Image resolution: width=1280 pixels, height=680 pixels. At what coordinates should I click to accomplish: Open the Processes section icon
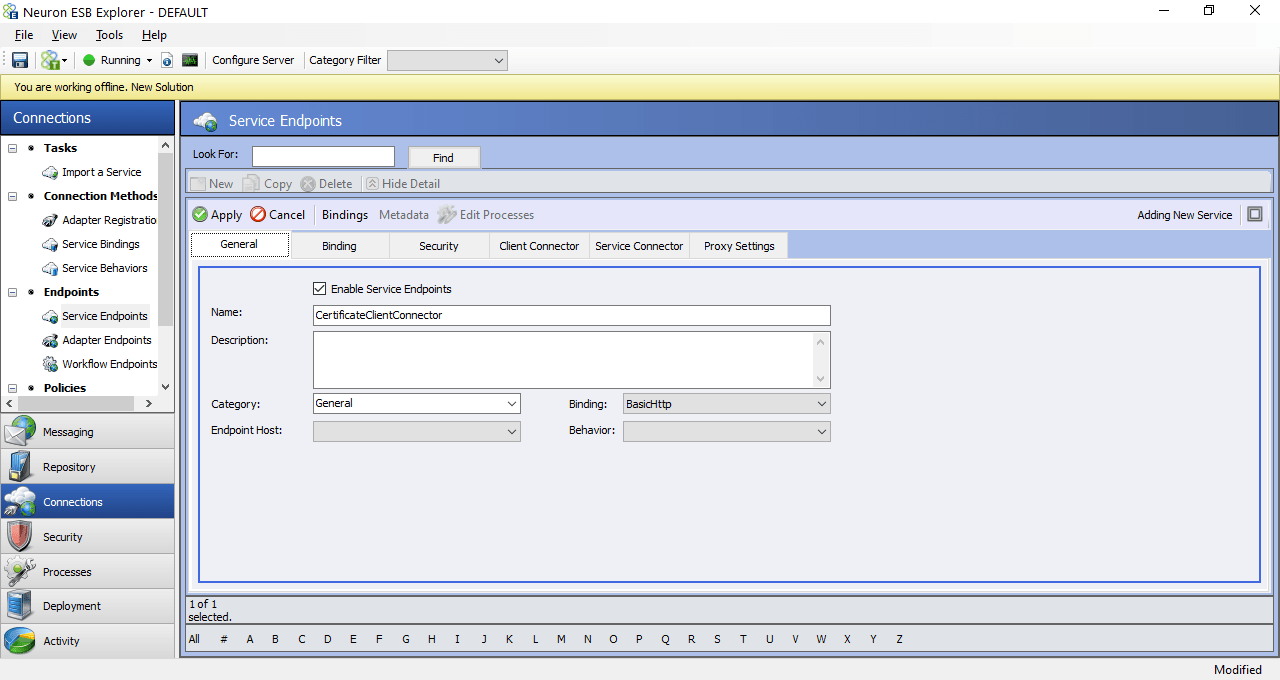(20, 572)
